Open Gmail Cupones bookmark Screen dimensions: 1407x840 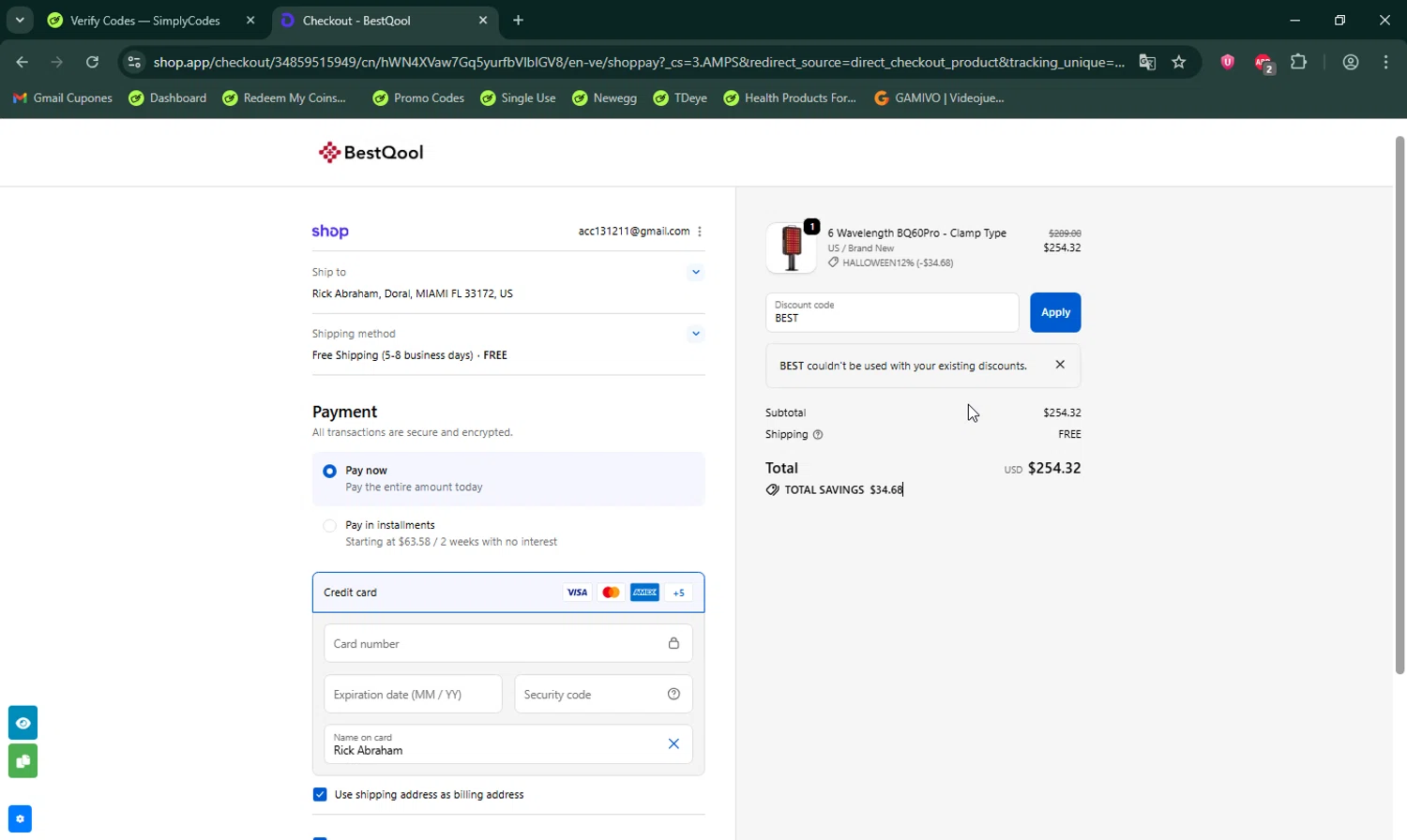62,97
